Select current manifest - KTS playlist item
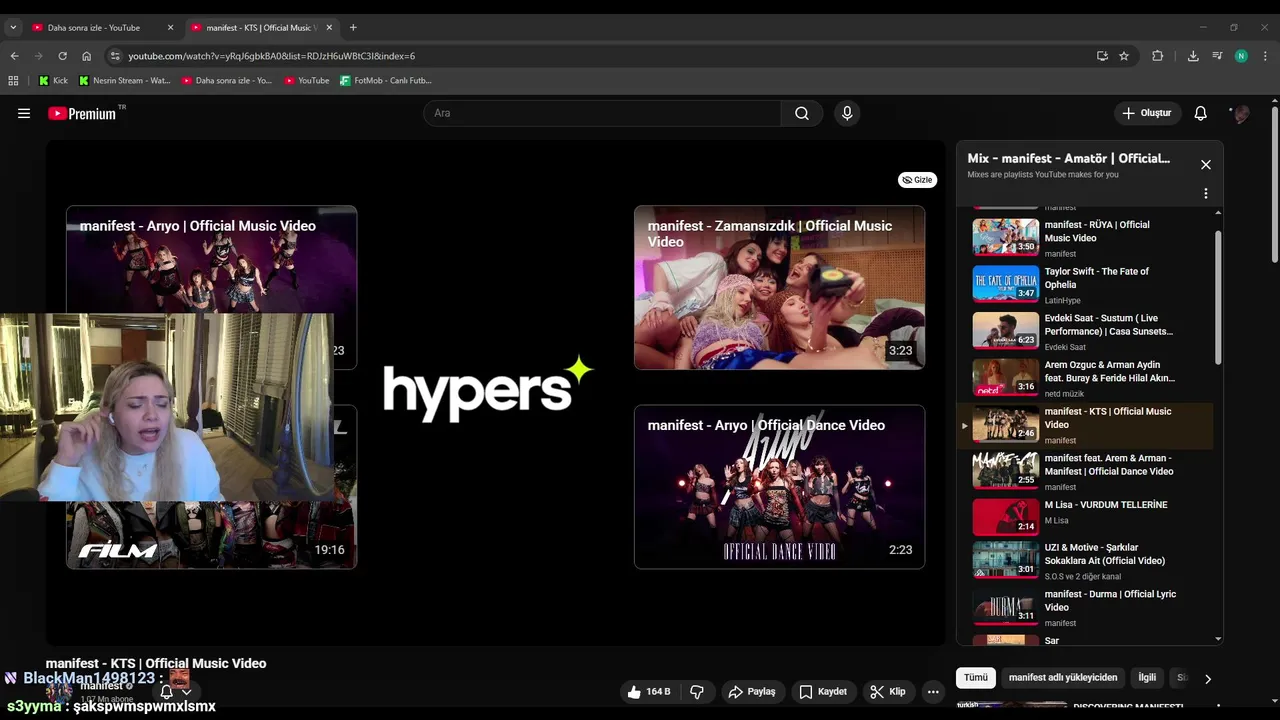The image size is (1280, 720). (1086, 425)
